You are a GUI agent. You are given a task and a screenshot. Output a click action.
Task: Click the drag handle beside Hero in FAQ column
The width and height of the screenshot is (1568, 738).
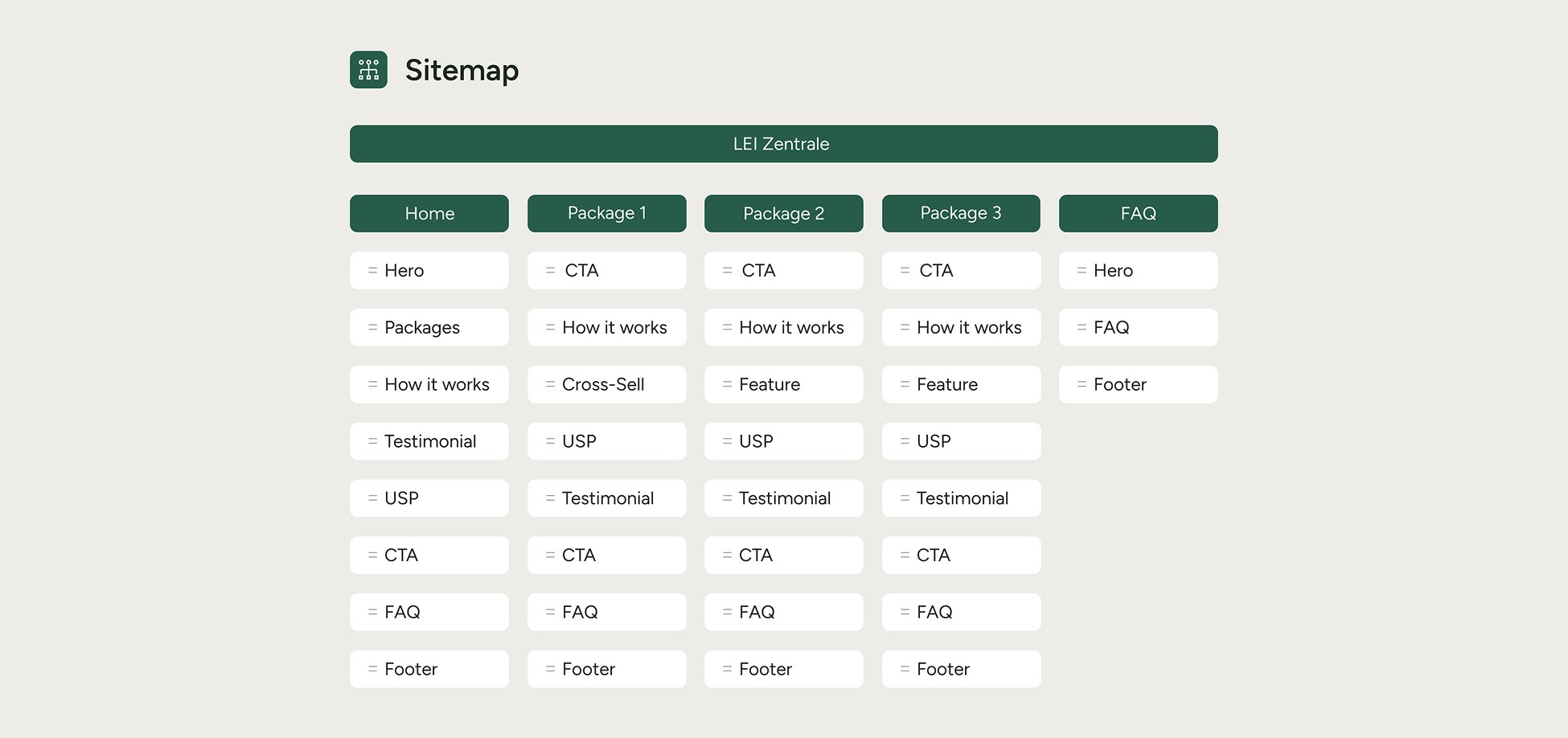click(1082, 270)
